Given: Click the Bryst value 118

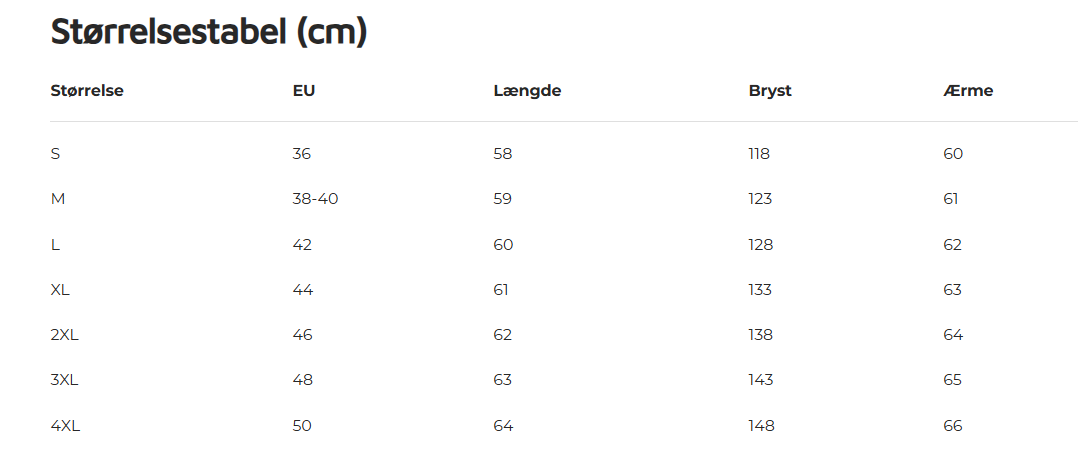Looking at the screenshot, I should coord(759,154).
